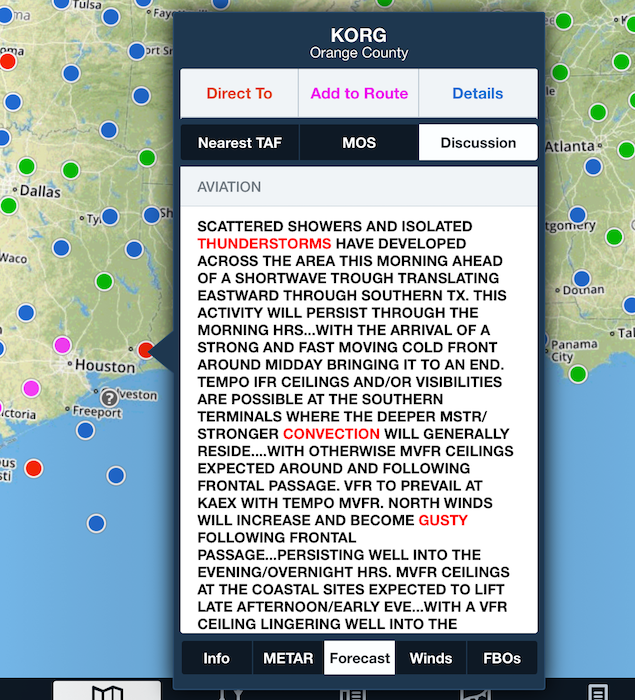Click the Panama City label on map
635x700 pixels.
574,350
